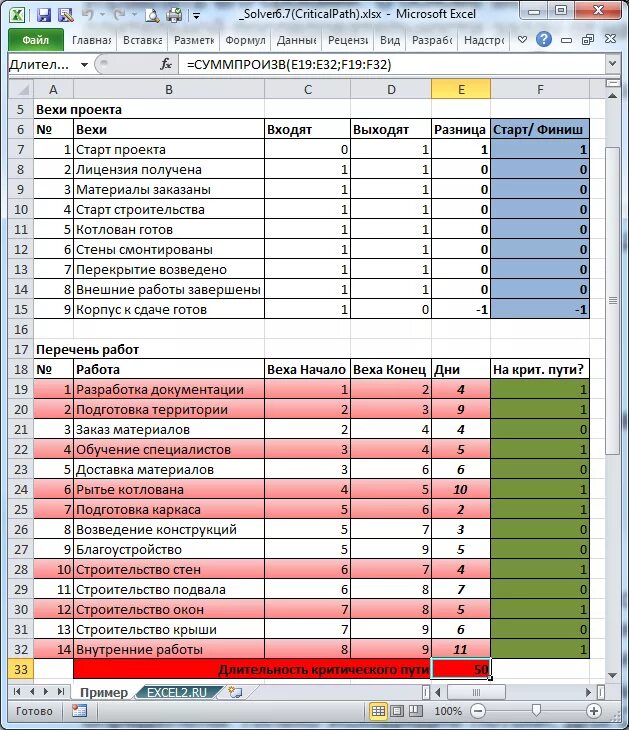The width and height of the screenshot is (629, 730).
Task: Open the Undo history dropdown arrow
Action: point(102,15)
